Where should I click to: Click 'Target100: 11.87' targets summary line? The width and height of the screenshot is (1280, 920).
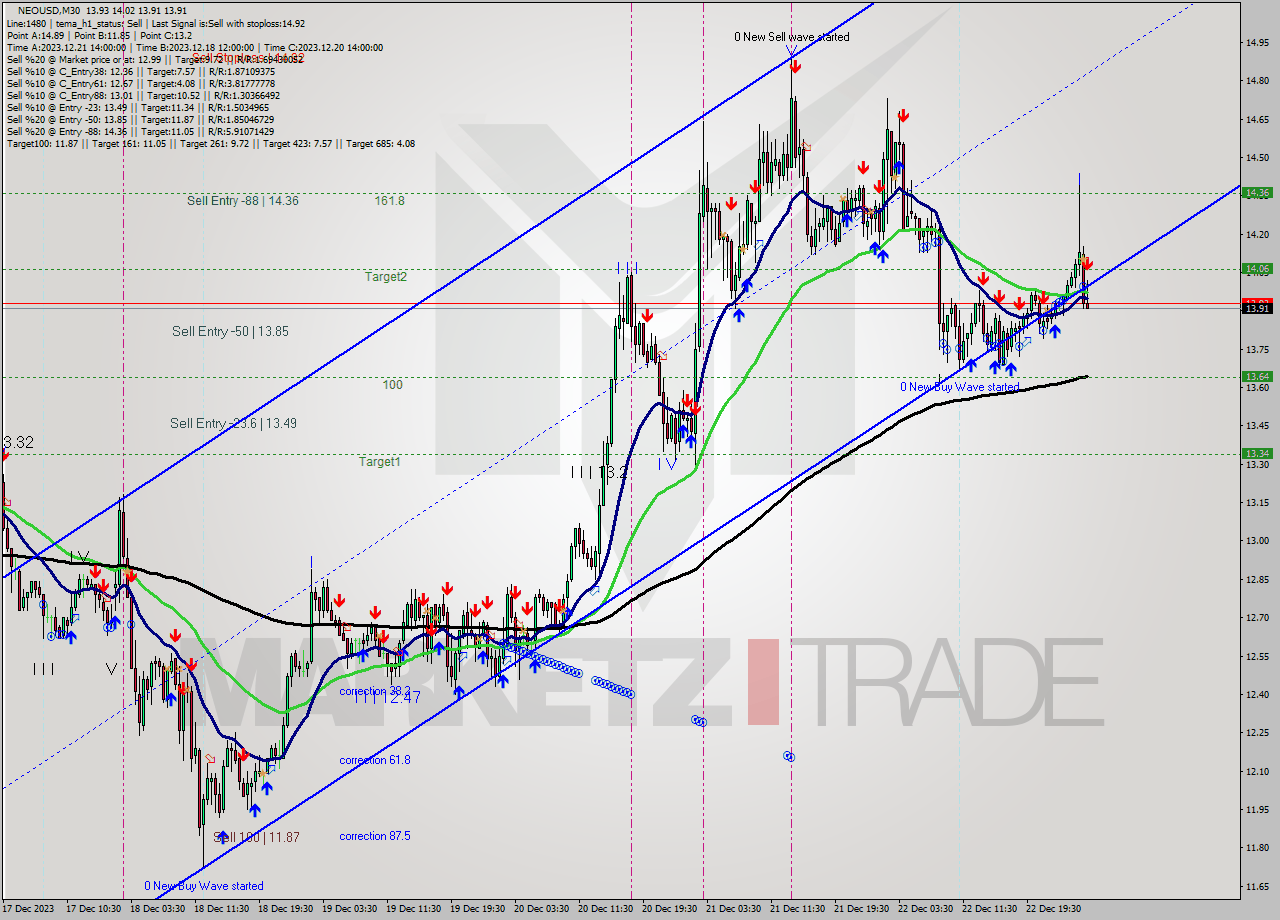210,144
